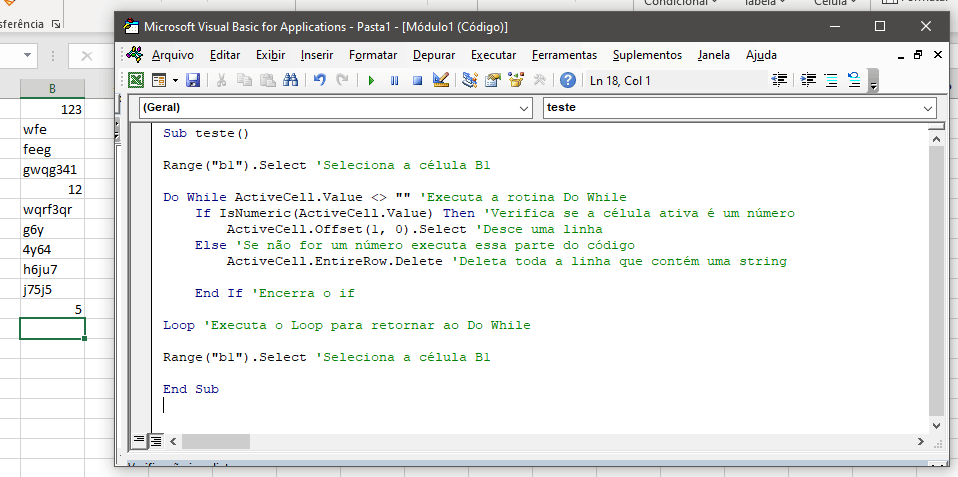Open the Properties Window icon

pos(492,80)
